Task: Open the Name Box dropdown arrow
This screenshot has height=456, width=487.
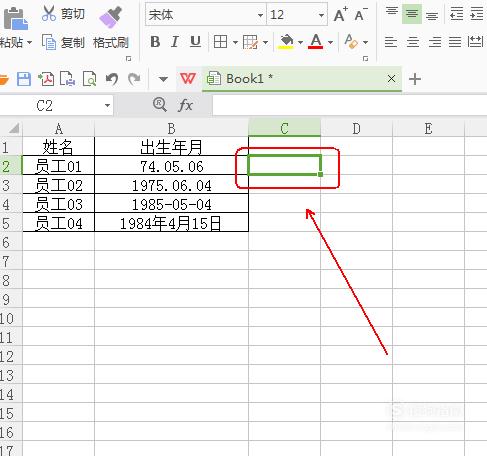Action: 107,106
